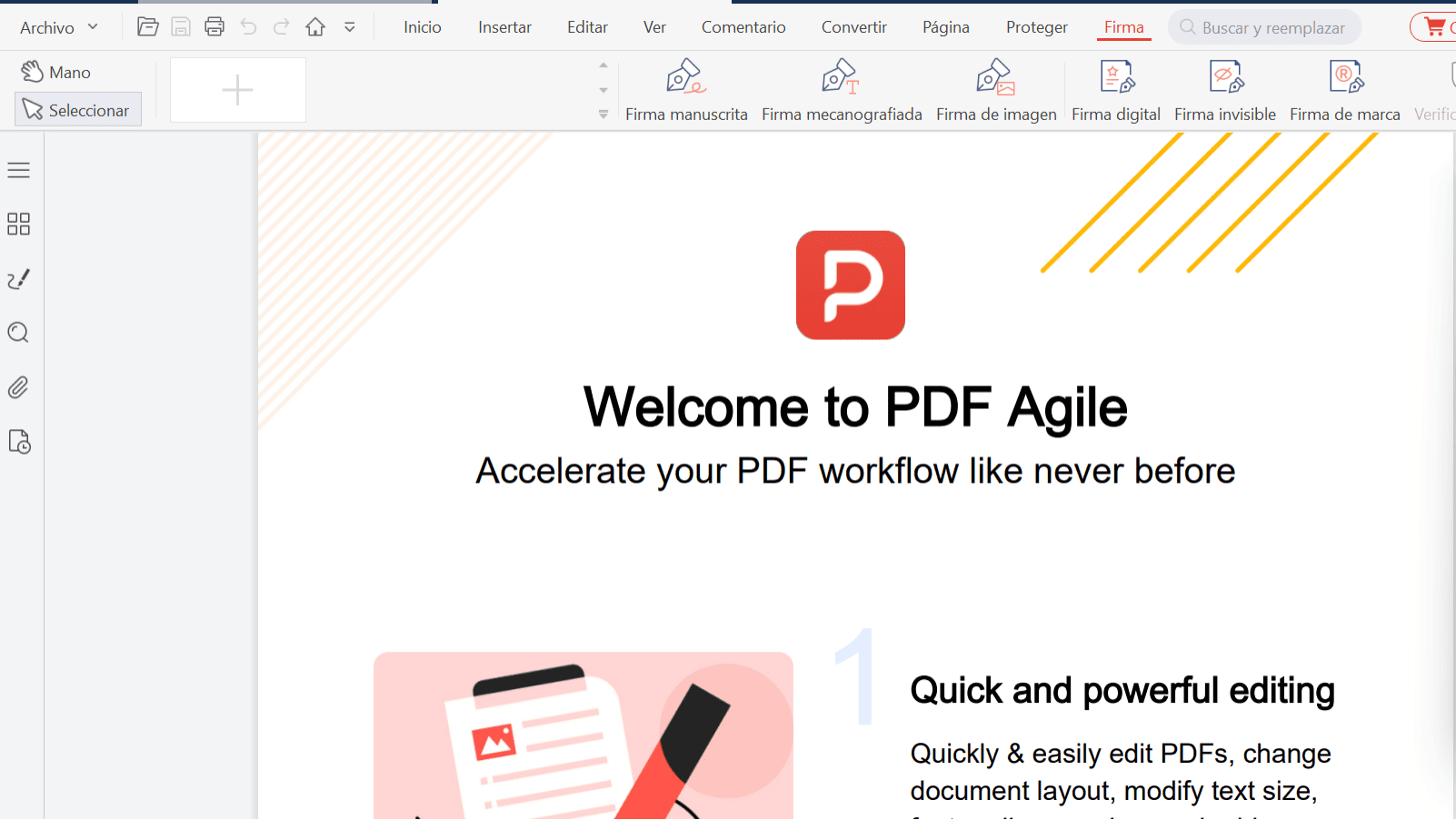Choose Firma mecanografiada
Viewport: 1456px width, 820px height.
point(842,90)
